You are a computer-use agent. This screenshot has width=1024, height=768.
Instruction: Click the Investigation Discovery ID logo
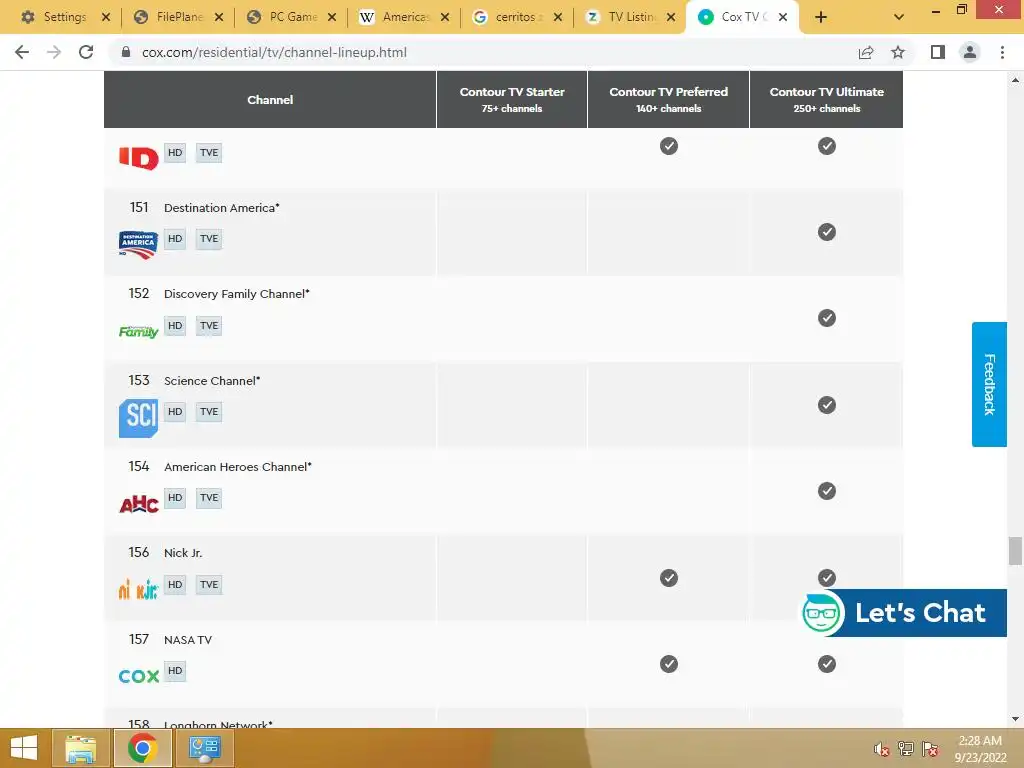pyautogui.click(x=138, y=158)
